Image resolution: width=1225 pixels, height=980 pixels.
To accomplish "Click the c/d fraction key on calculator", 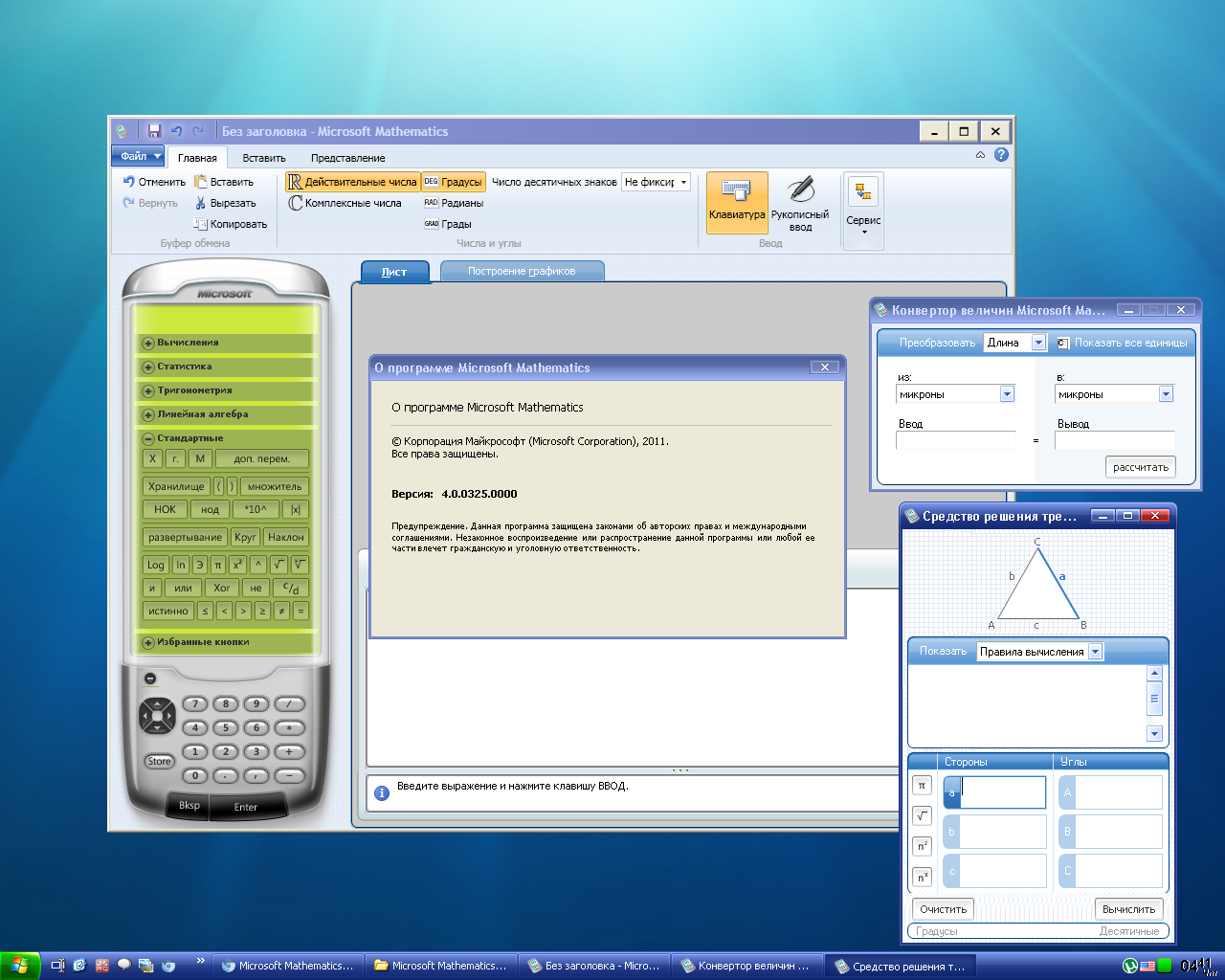I will 291,588.
